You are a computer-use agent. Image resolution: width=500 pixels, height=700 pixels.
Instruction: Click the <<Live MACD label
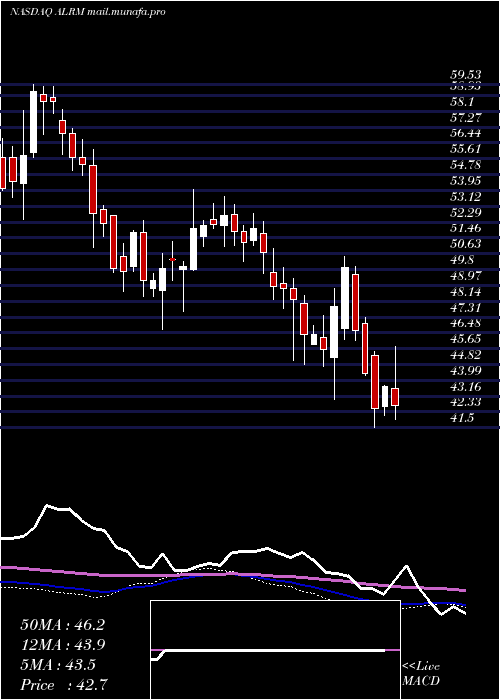pos(421,674)
